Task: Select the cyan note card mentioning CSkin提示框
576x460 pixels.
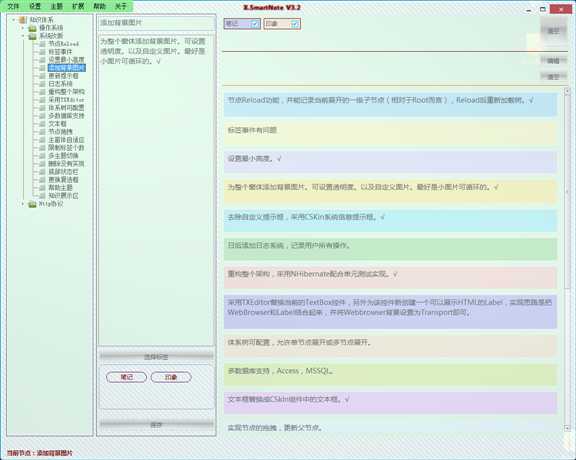Action: click(x=390, y=220)
